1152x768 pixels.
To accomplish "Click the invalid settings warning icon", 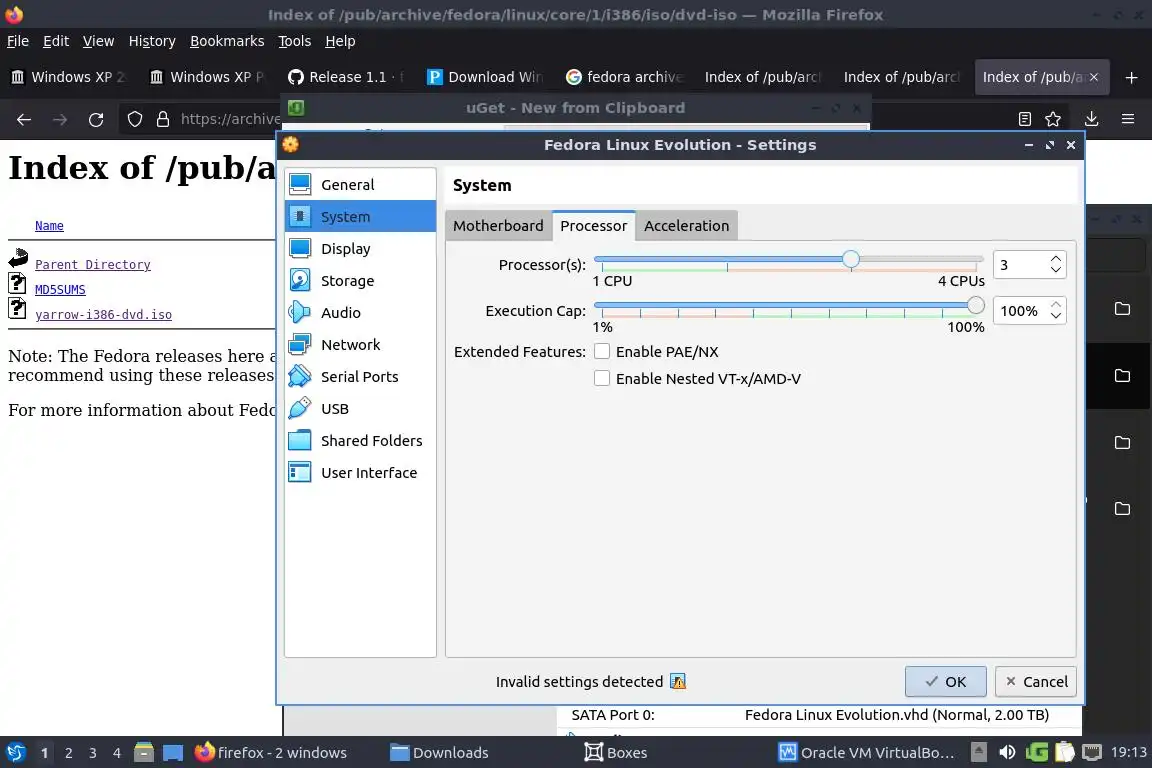I will click(x=678, y=682).
